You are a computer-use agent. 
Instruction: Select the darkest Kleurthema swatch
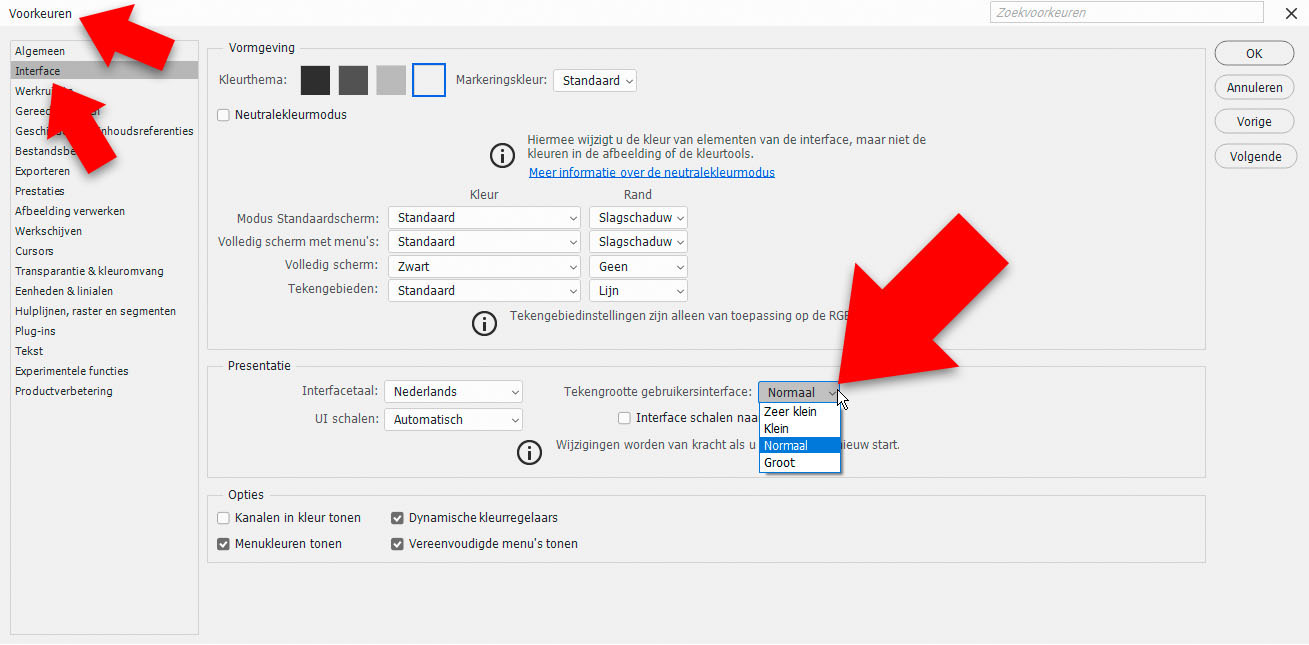pyautogui.click(x=315, y=80)
